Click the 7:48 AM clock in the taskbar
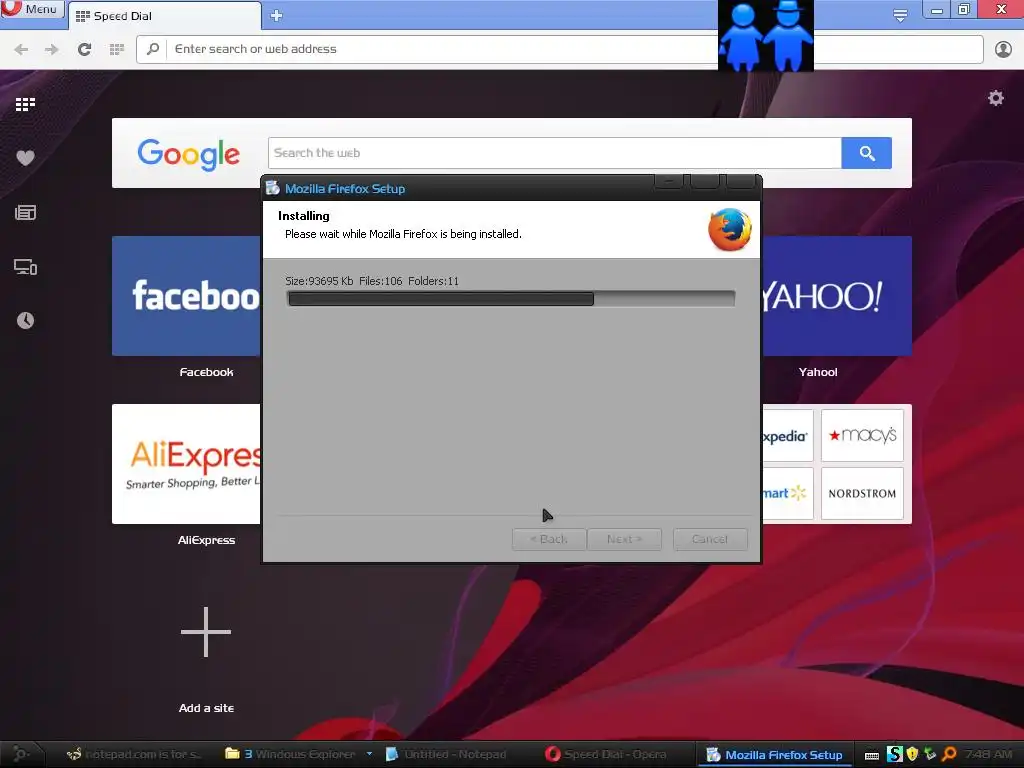This screenshot has width=1024, height=768. [988, 754]
